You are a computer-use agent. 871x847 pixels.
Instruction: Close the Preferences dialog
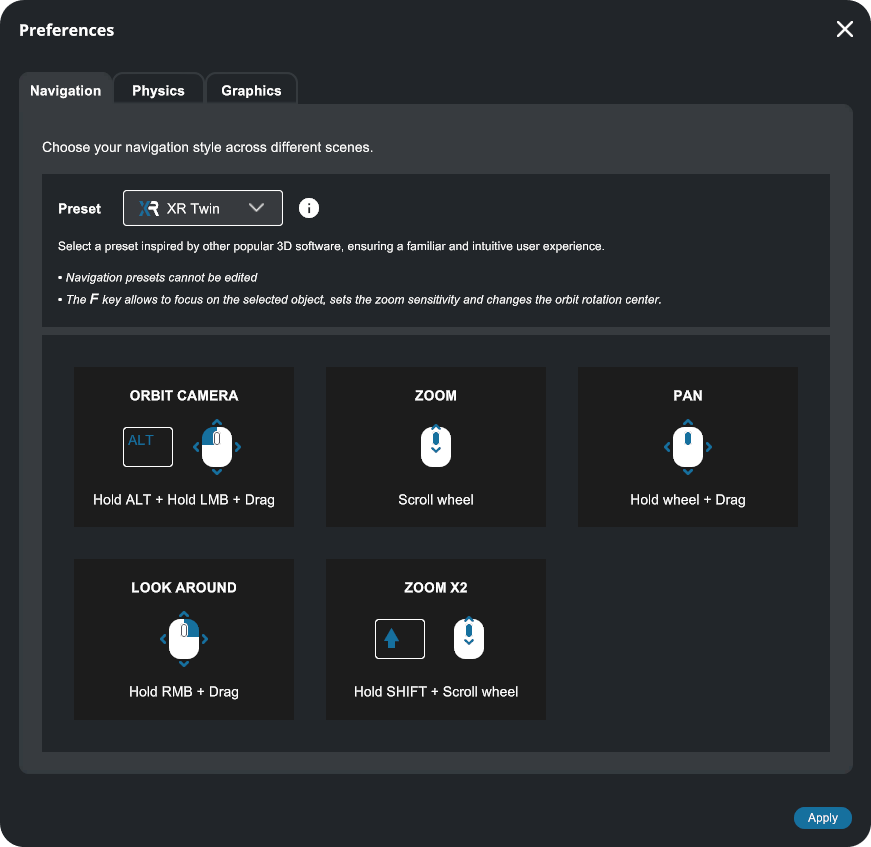pyautogui.click(x=844, y=29)
